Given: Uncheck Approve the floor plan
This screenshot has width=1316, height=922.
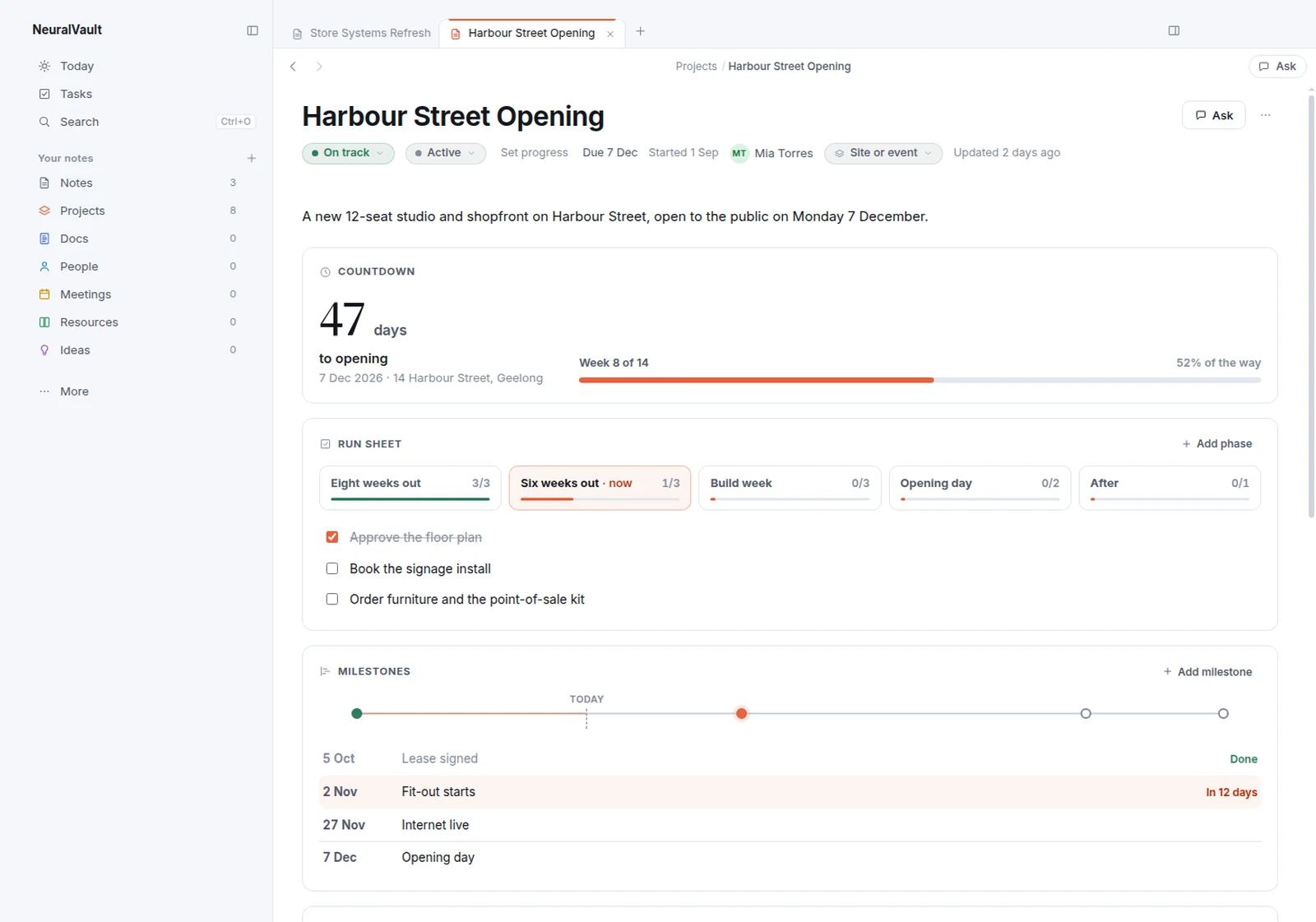Looking at the screenshot, I should [x=332, y=537].
